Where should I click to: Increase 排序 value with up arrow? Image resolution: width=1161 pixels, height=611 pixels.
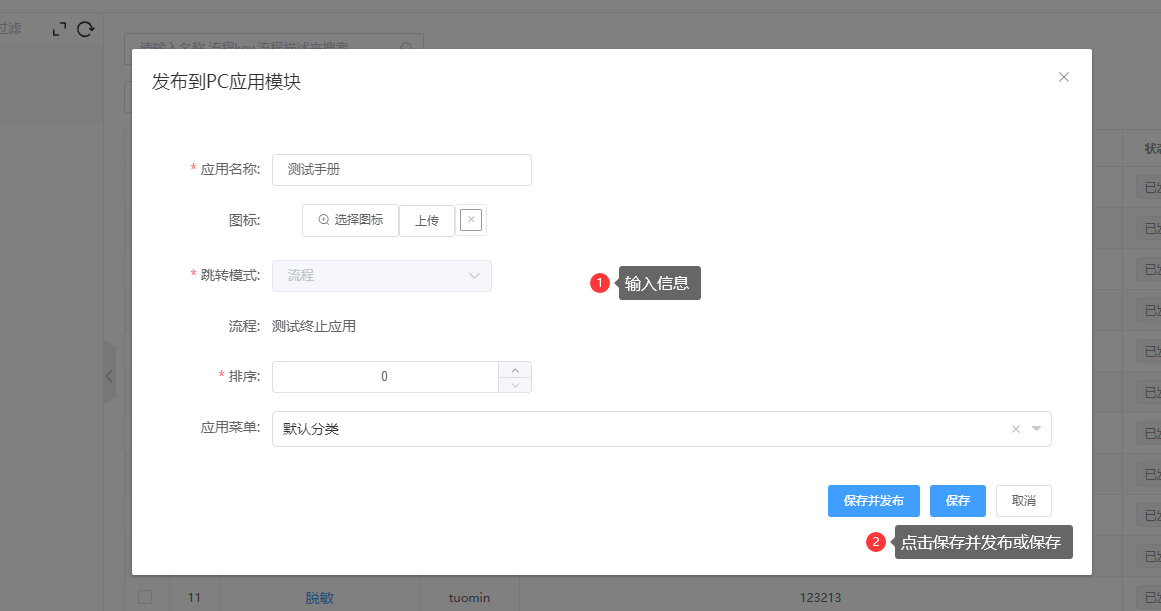click(x=515, y=369)
